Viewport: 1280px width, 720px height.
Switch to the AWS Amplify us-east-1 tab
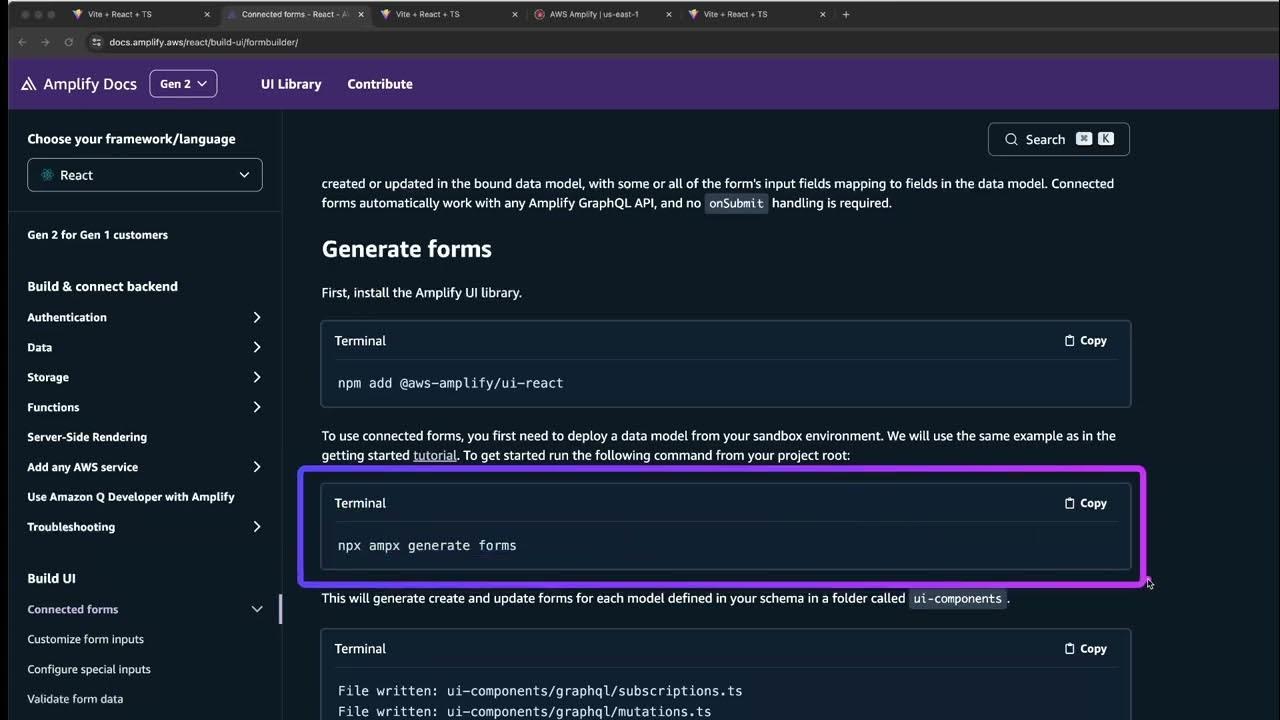coord(594,15)
